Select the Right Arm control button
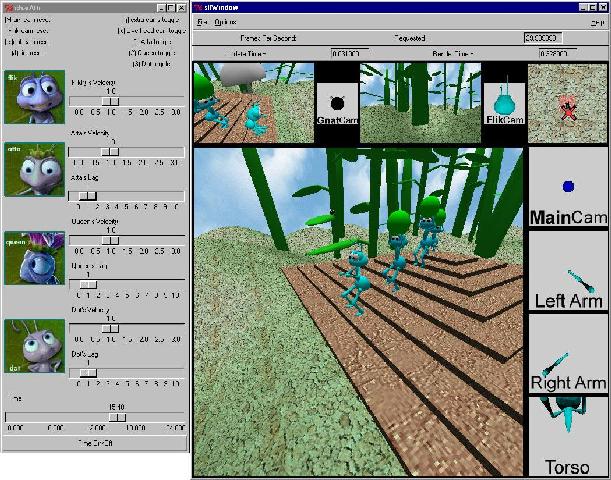The width and height of the screenshot is (611, 480). [568, 353]
